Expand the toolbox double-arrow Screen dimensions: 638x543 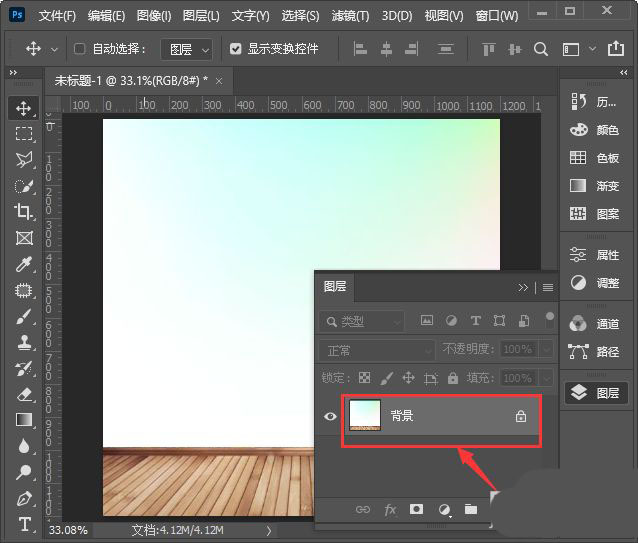pos(13,72)
